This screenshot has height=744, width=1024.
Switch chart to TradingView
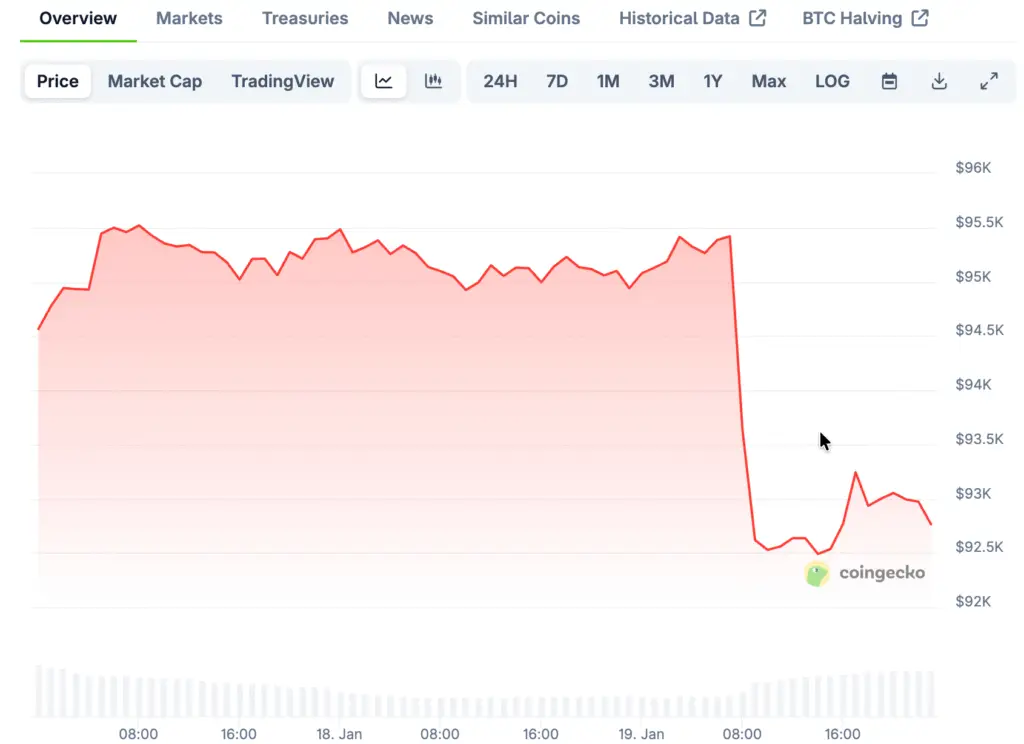(283, 82)
